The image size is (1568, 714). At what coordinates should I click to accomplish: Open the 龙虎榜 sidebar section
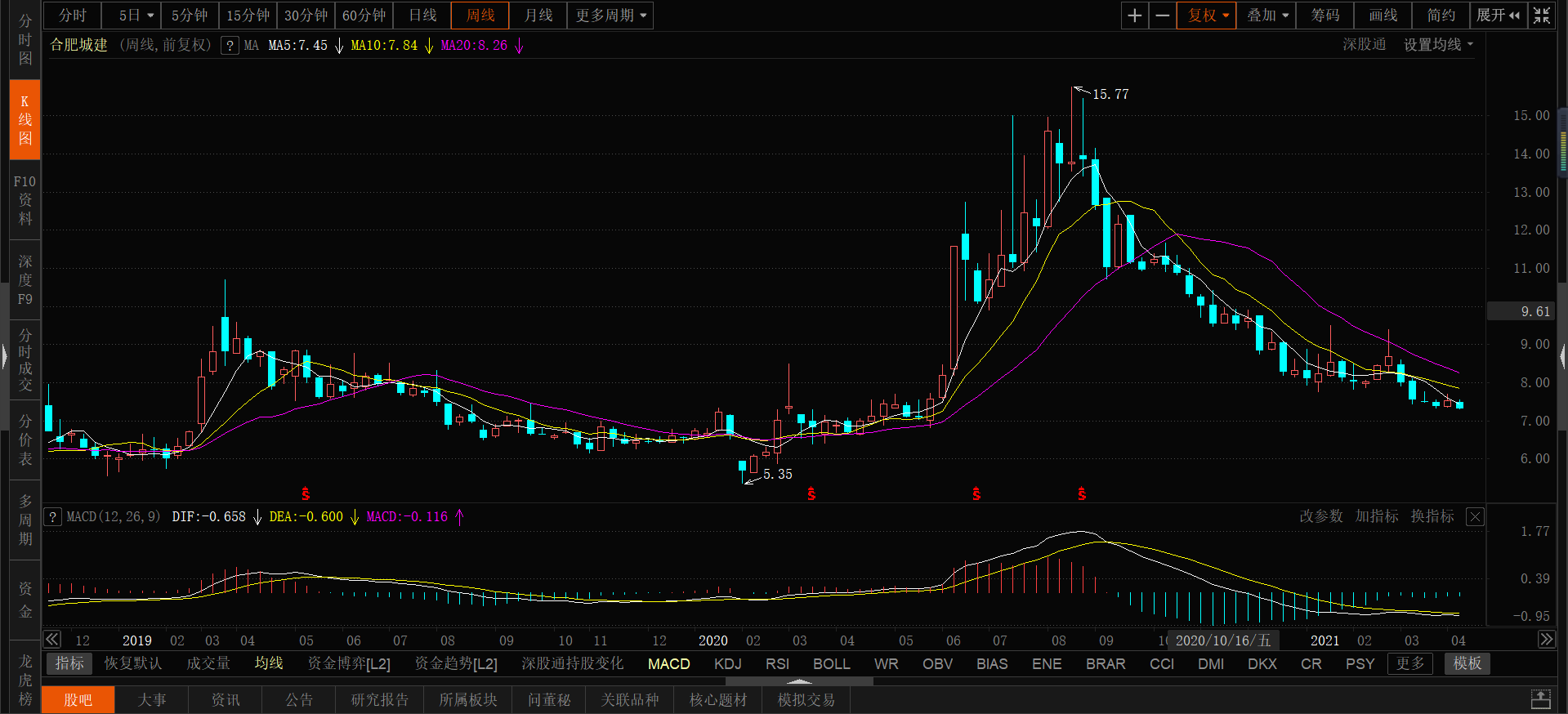coord(25,680)
